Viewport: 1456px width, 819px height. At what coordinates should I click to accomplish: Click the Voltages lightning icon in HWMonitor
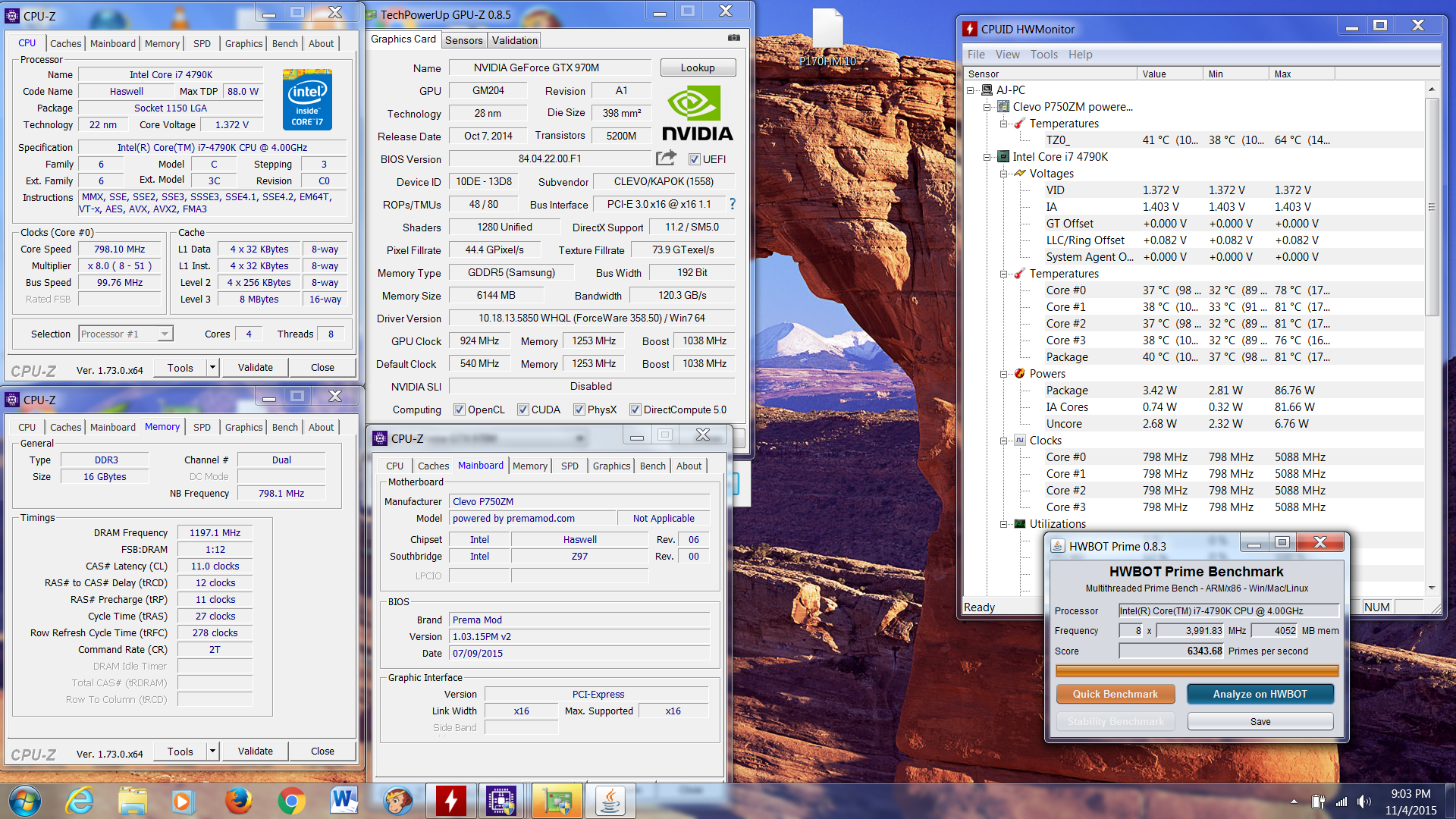1020,173
